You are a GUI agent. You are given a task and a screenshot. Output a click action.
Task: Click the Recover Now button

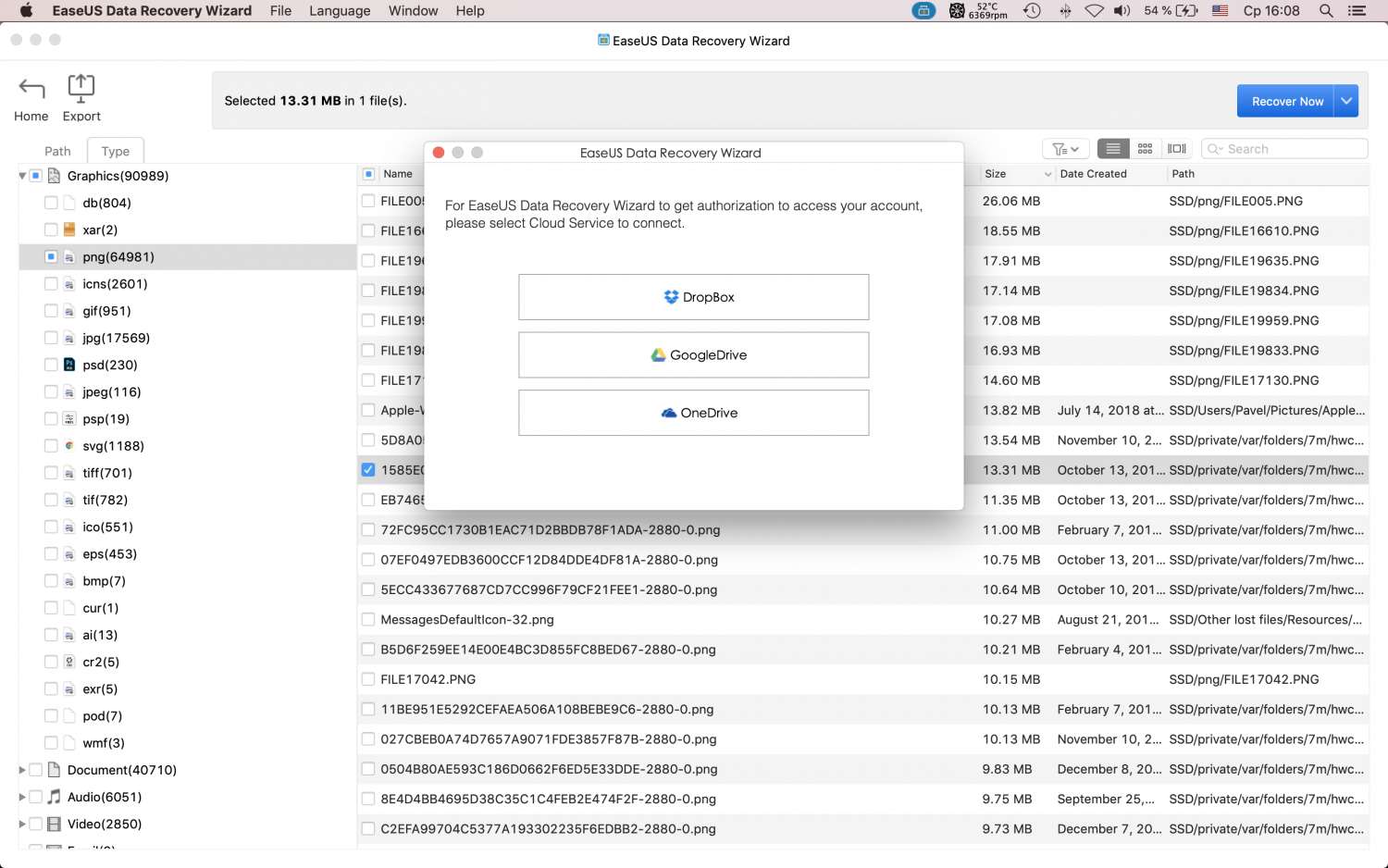pos(1287,101)
